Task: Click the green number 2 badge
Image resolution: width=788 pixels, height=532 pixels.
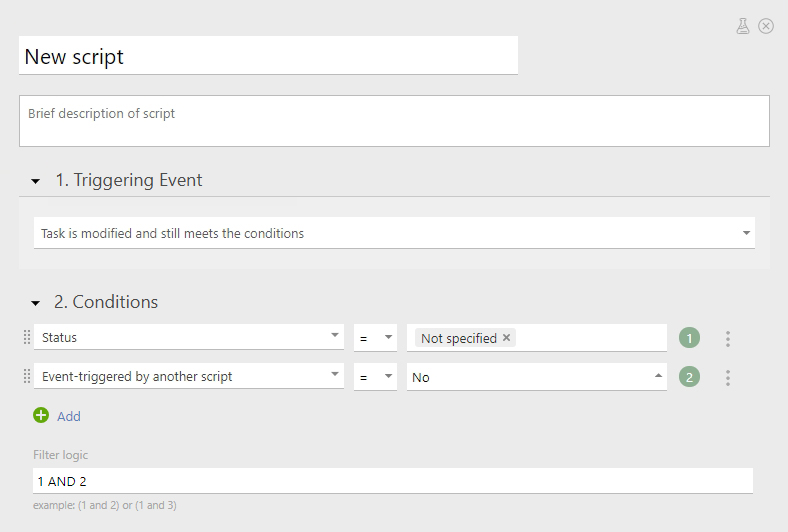Action: [x=689, y=377]
